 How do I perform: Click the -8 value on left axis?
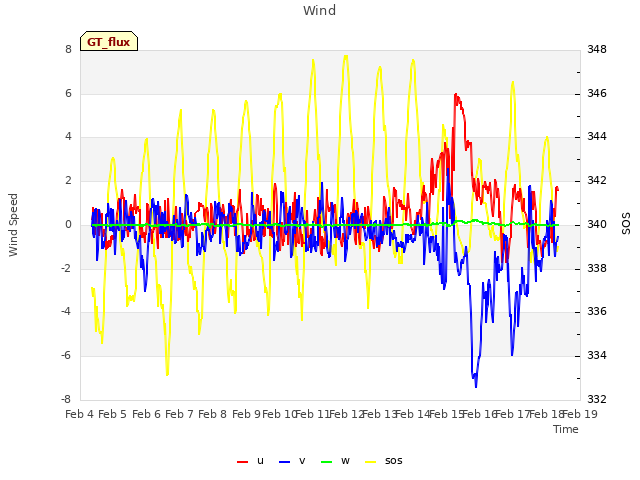pos(66,399)
